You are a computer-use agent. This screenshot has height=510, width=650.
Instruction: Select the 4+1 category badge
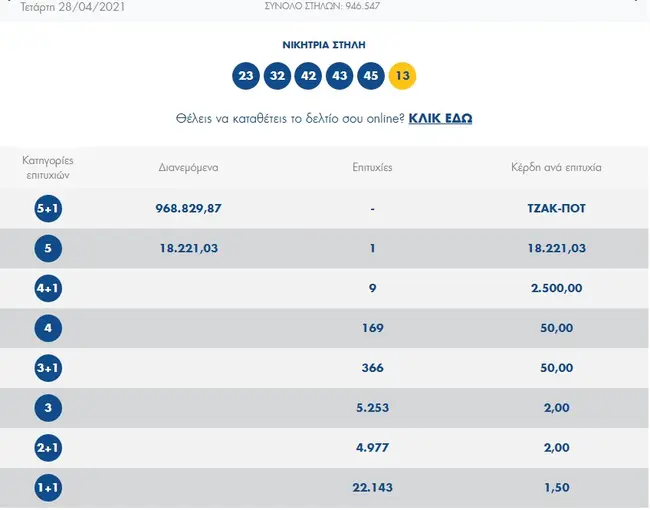coord(48,288)
